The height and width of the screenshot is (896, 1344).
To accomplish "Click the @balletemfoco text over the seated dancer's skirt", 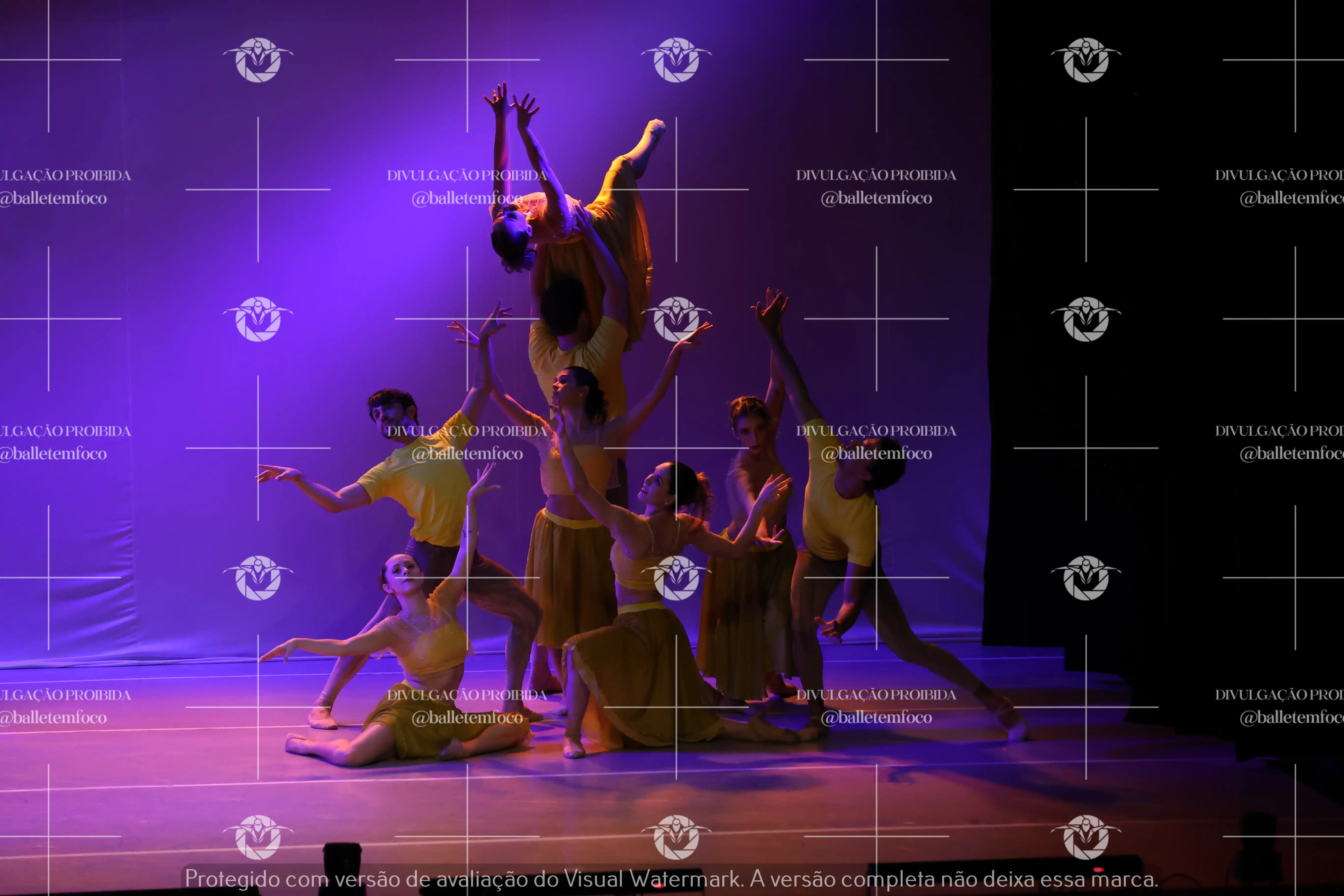I will click(467, 718).
